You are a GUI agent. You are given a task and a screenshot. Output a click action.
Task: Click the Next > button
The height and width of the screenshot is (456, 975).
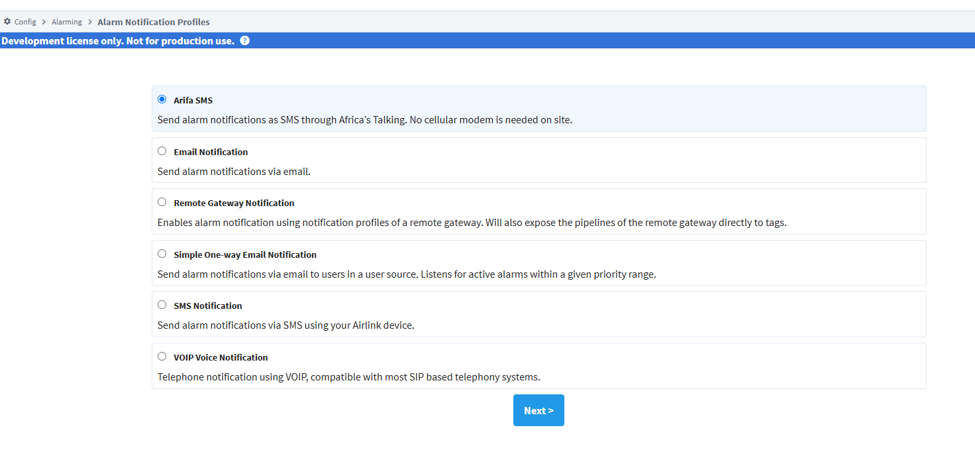point(538,411)
